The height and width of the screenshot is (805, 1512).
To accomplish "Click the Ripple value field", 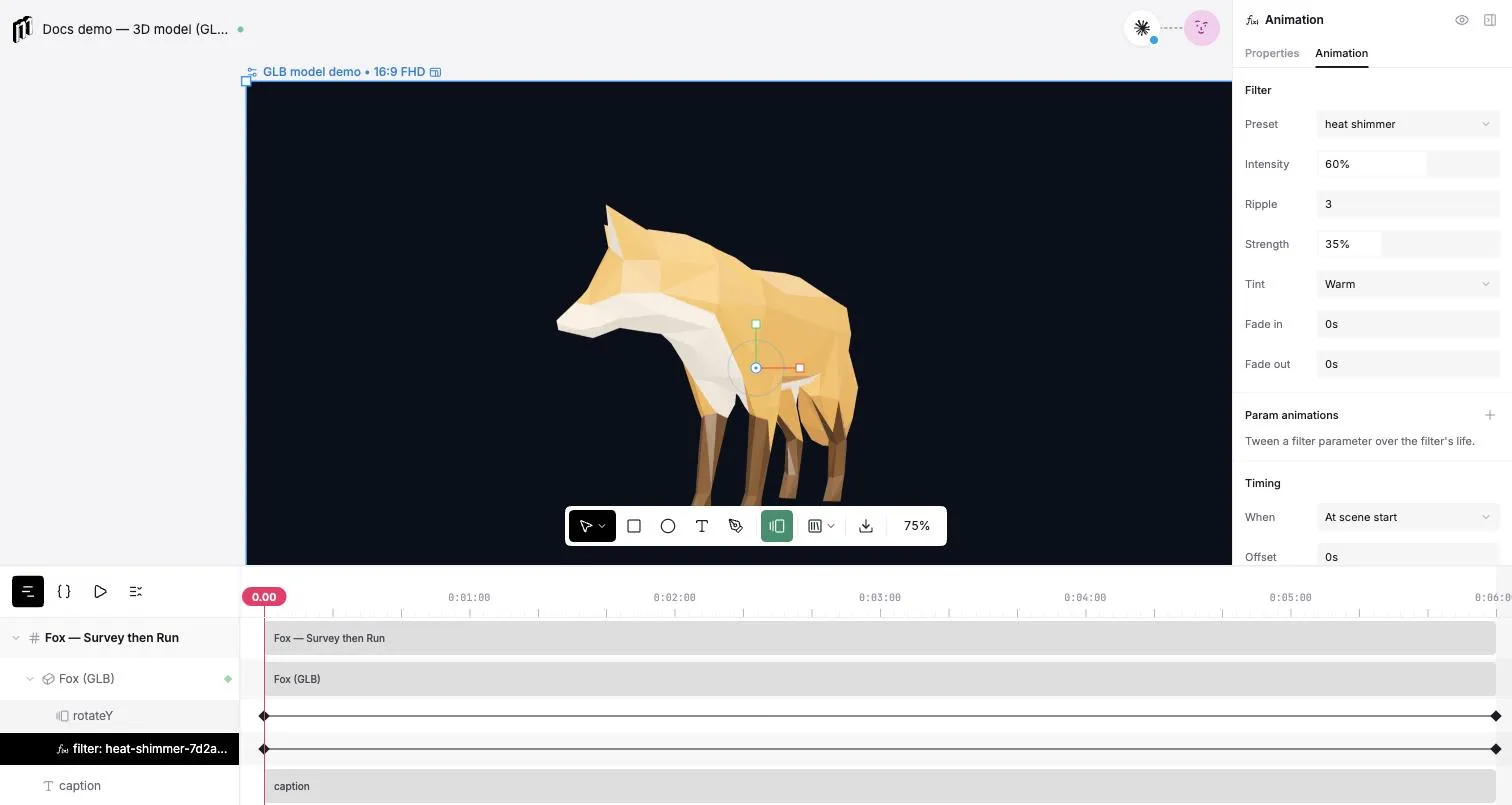I will tap(1408, 204).
